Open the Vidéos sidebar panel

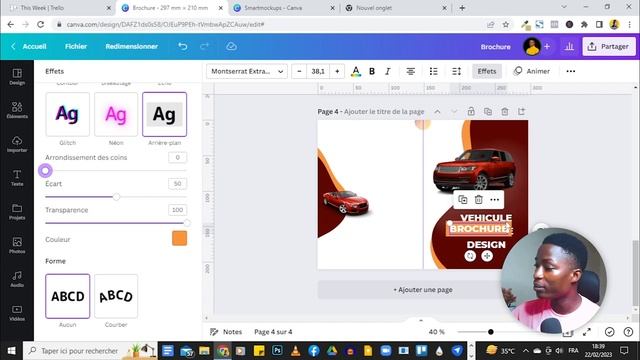point(17,313)
